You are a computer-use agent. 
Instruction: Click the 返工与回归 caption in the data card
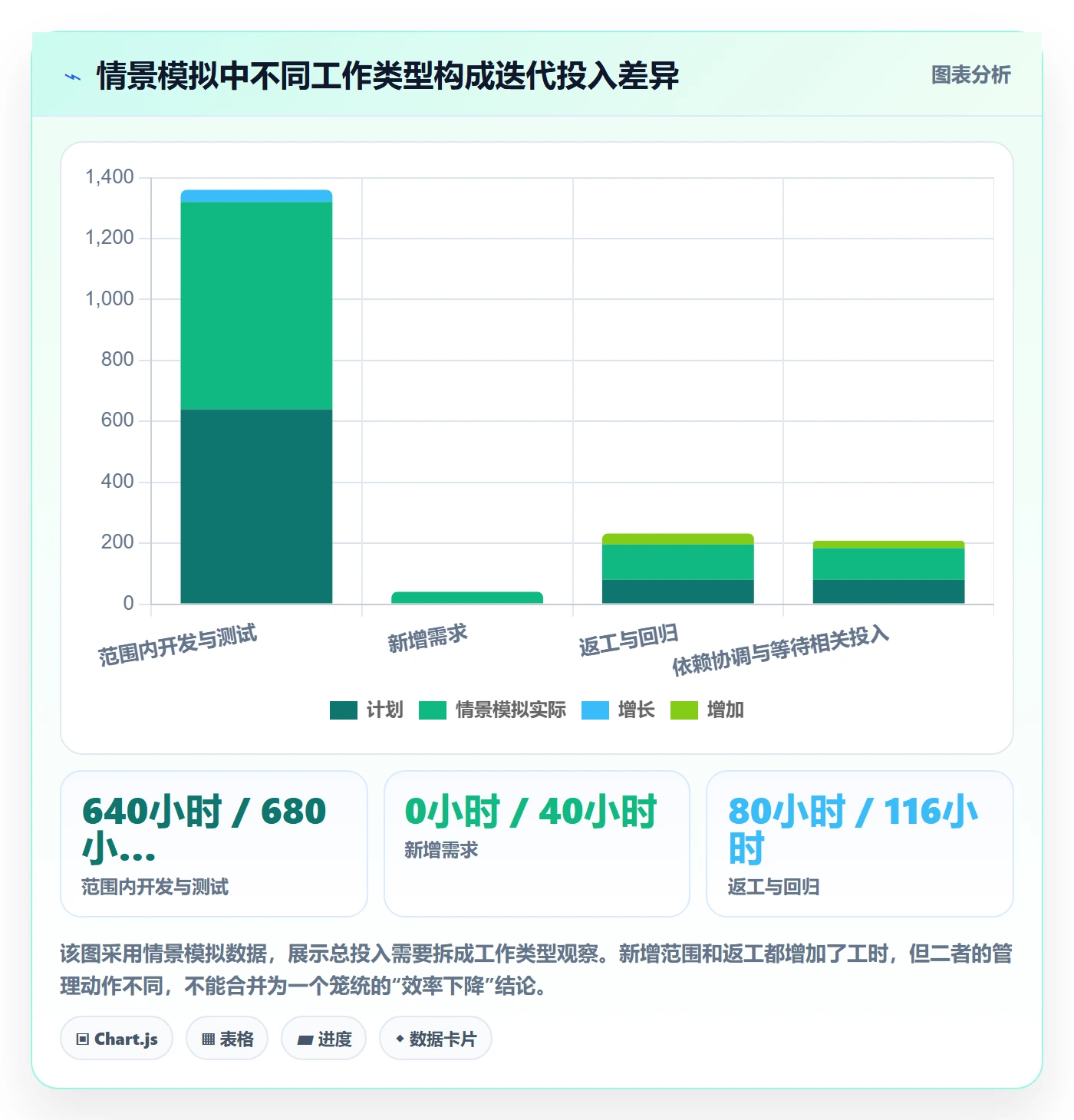[x=773, y=887]
